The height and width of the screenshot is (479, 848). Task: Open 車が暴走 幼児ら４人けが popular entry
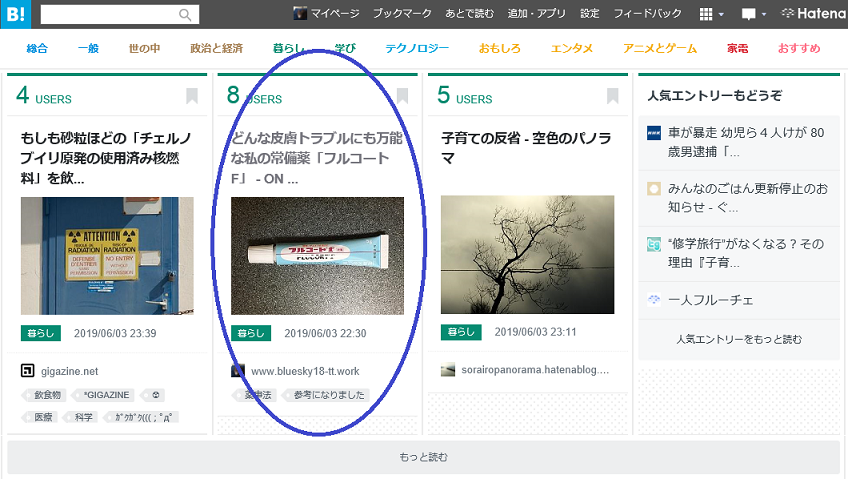(x=746, y=142)
